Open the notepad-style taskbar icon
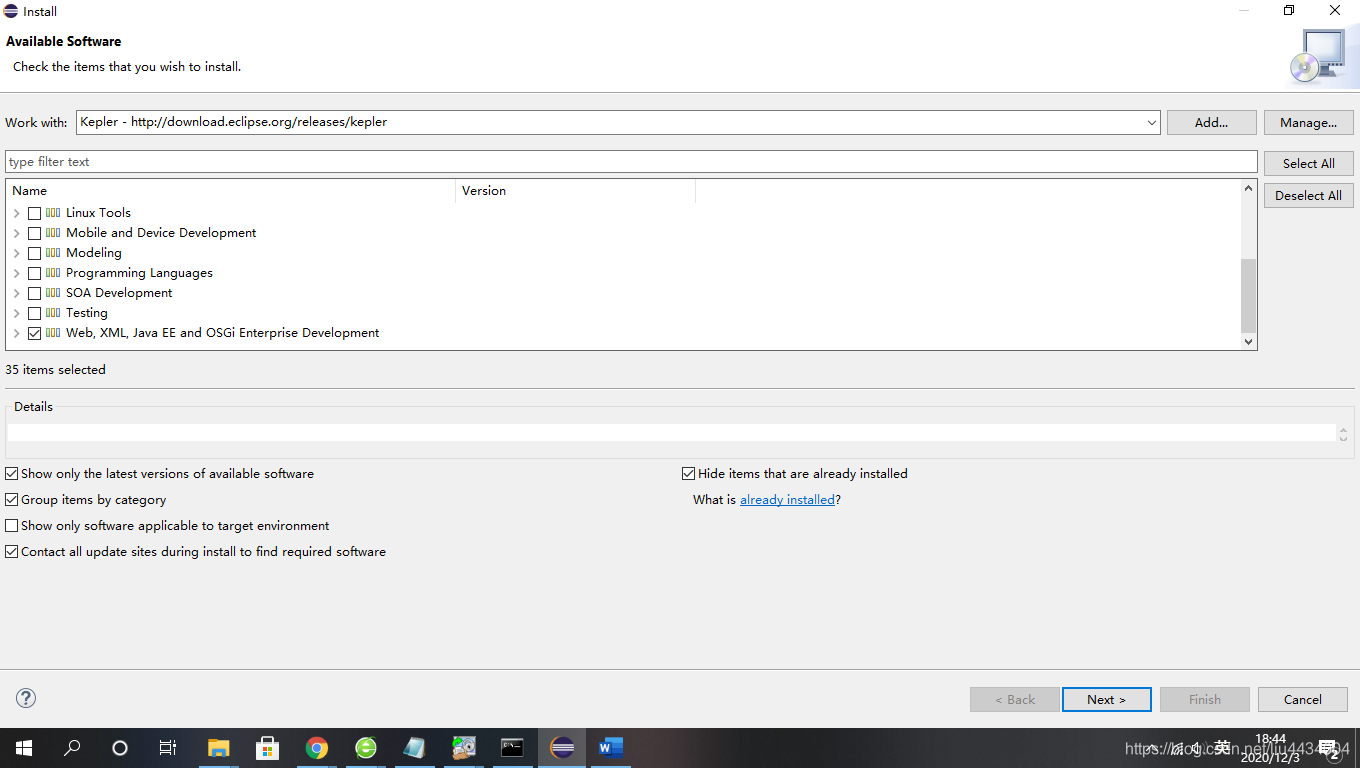Image resolution: width=1360 pixels, height=768 pixels. (414, 747)
